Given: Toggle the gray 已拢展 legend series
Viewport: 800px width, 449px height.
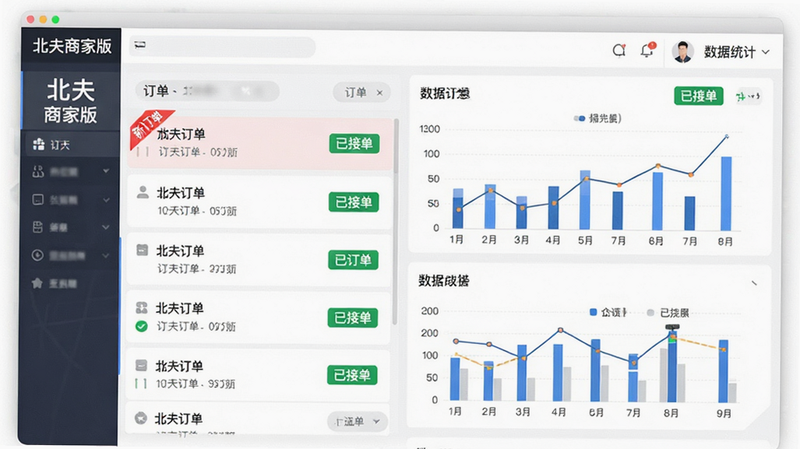Looking at the screenshot, I should (668, 313).
